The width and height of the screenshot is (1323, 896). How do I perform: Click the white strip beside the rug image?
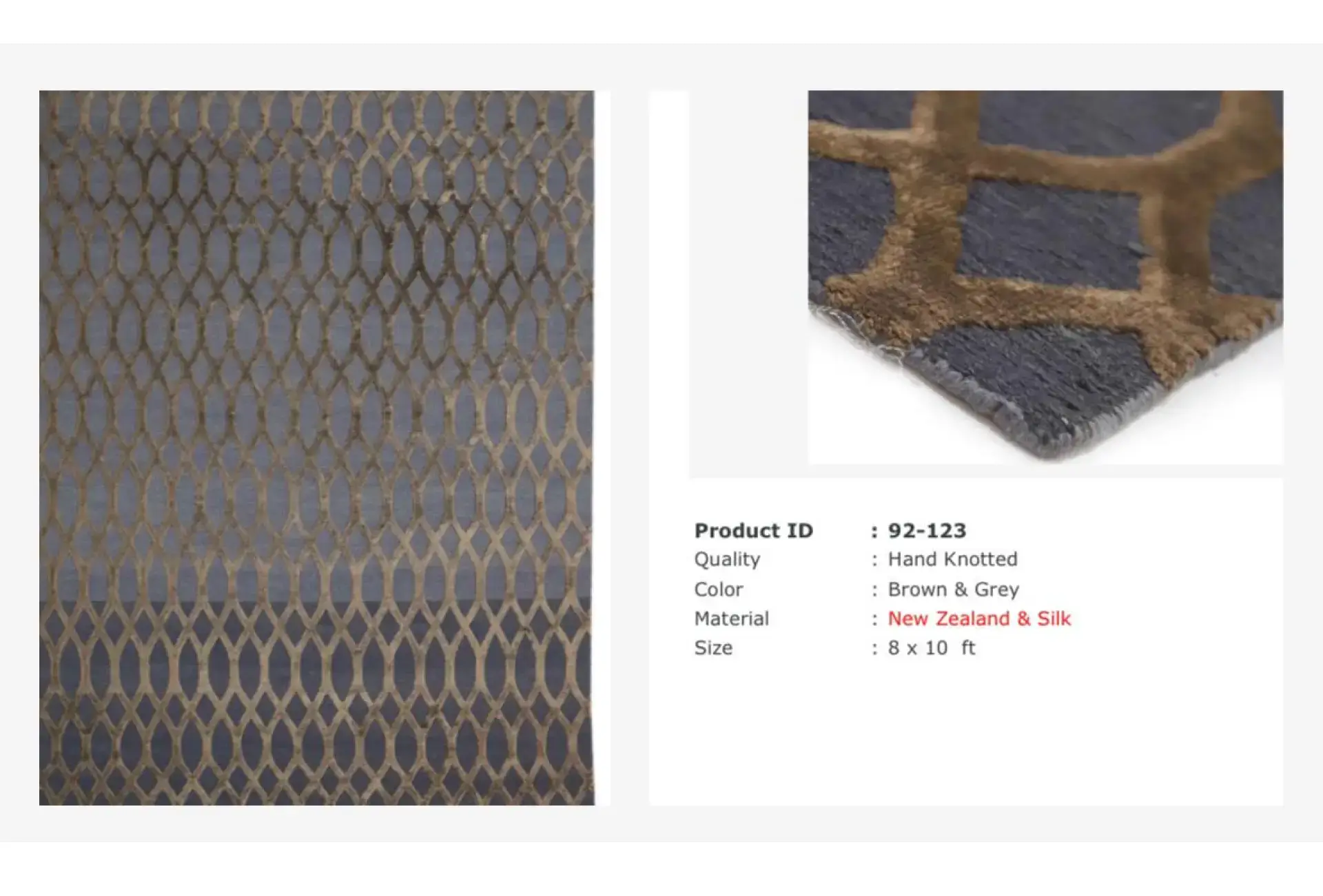(602, 448)
